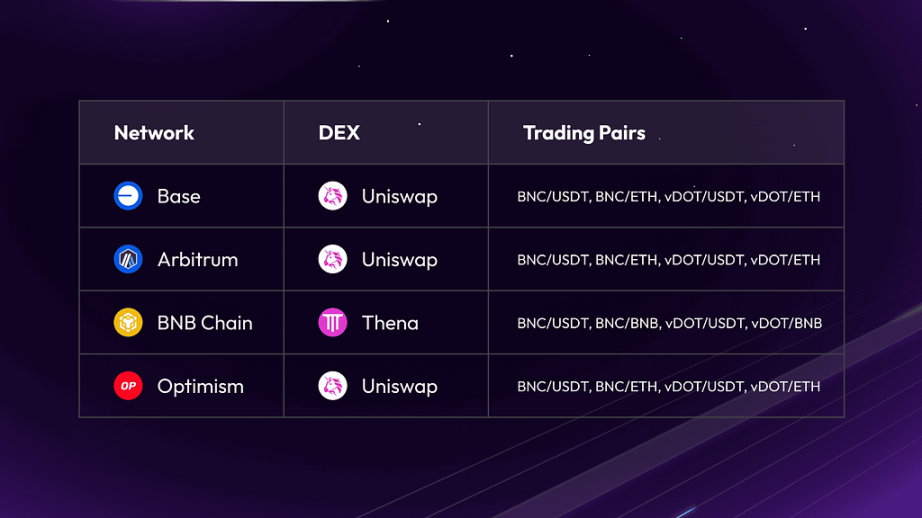Click the Arbitrum network name text
The width and height of the screenshot is (922, 518).
click(198, 260)
